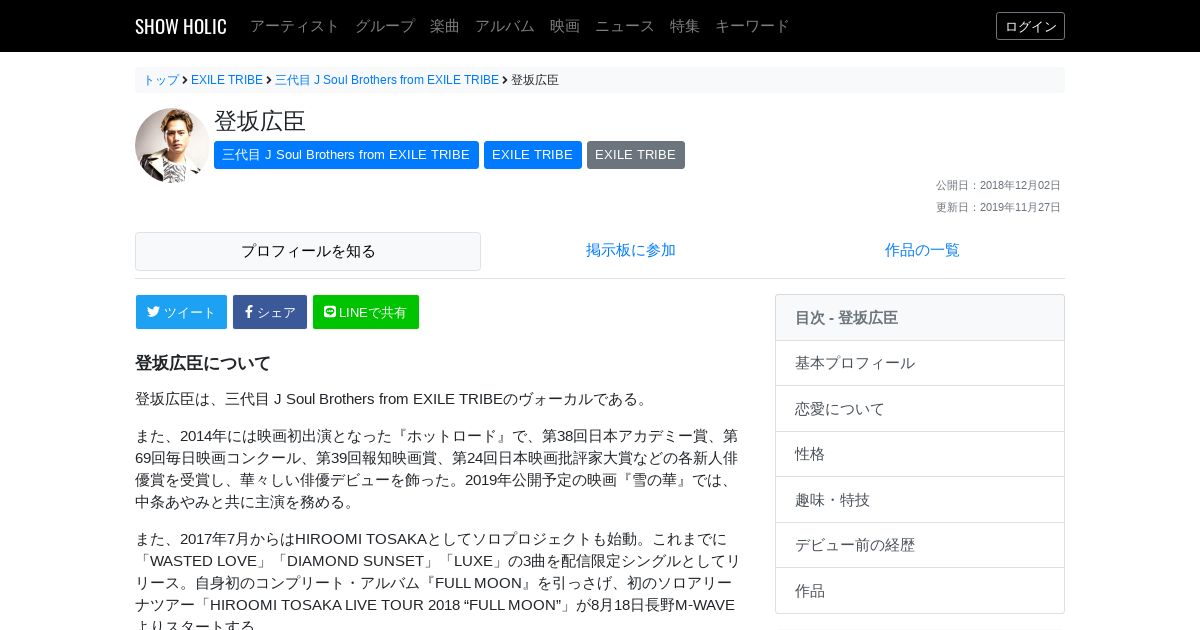Viewport: 1200px width, 630px height.
Task: Switch to the 掲示板に参加 tab
Action: pyautogui.click(x=631, y=250)
